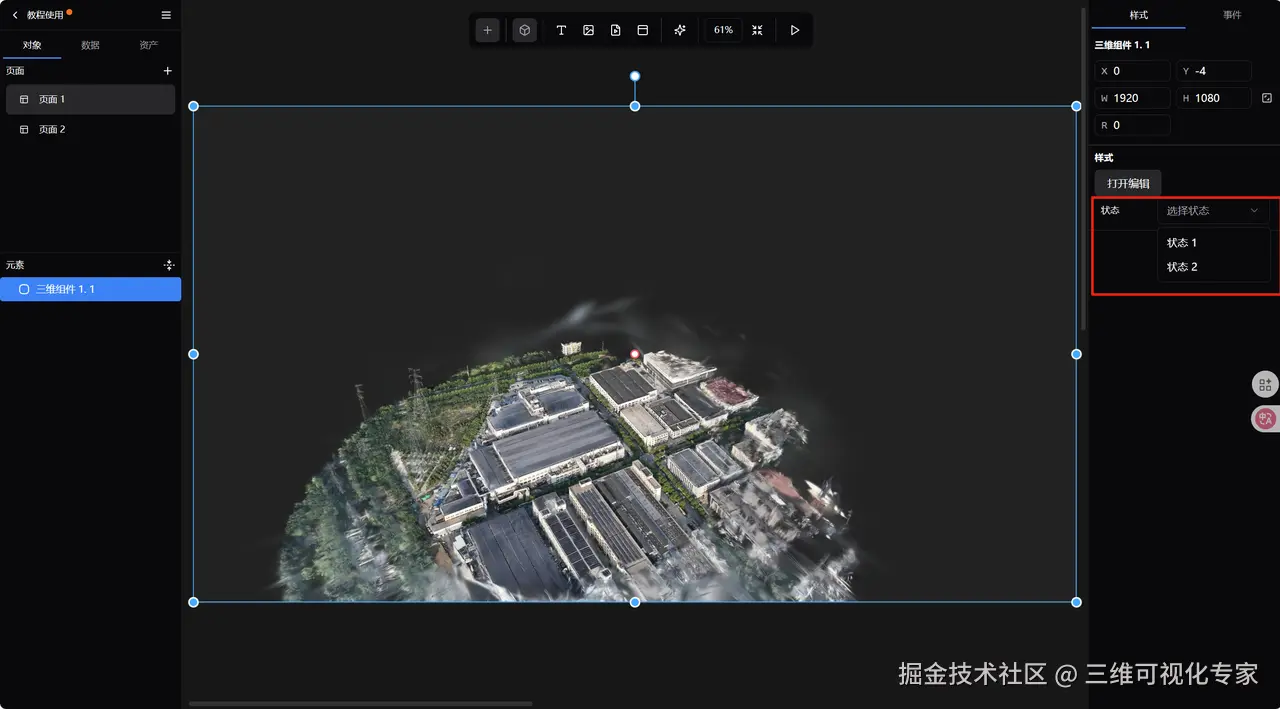The width and height of the screenshot is (1280, 709).
Task: Select the 3D cube component tool
Action: (524, 30)
